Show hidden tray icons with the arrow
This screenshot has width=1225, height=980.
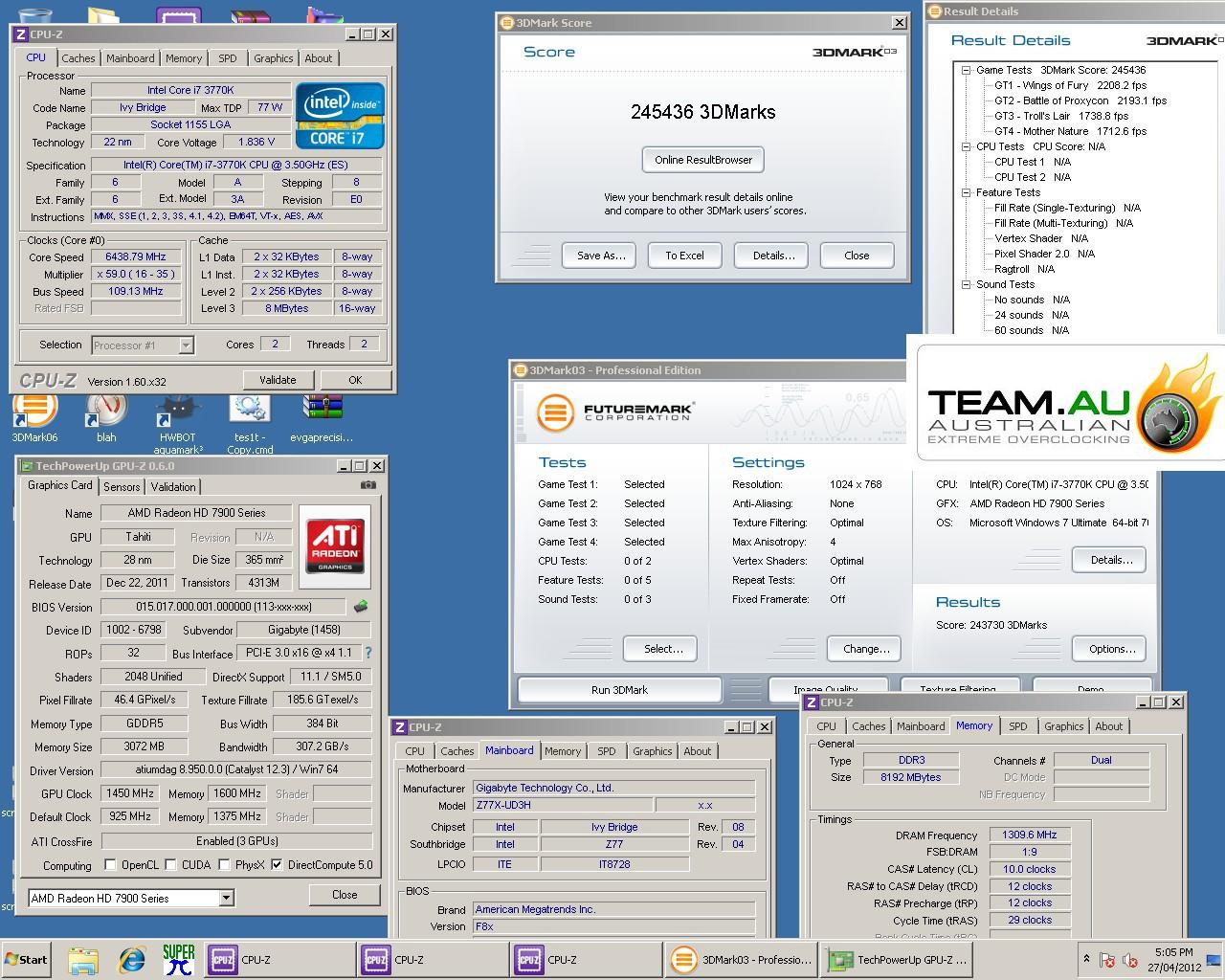1086,959
